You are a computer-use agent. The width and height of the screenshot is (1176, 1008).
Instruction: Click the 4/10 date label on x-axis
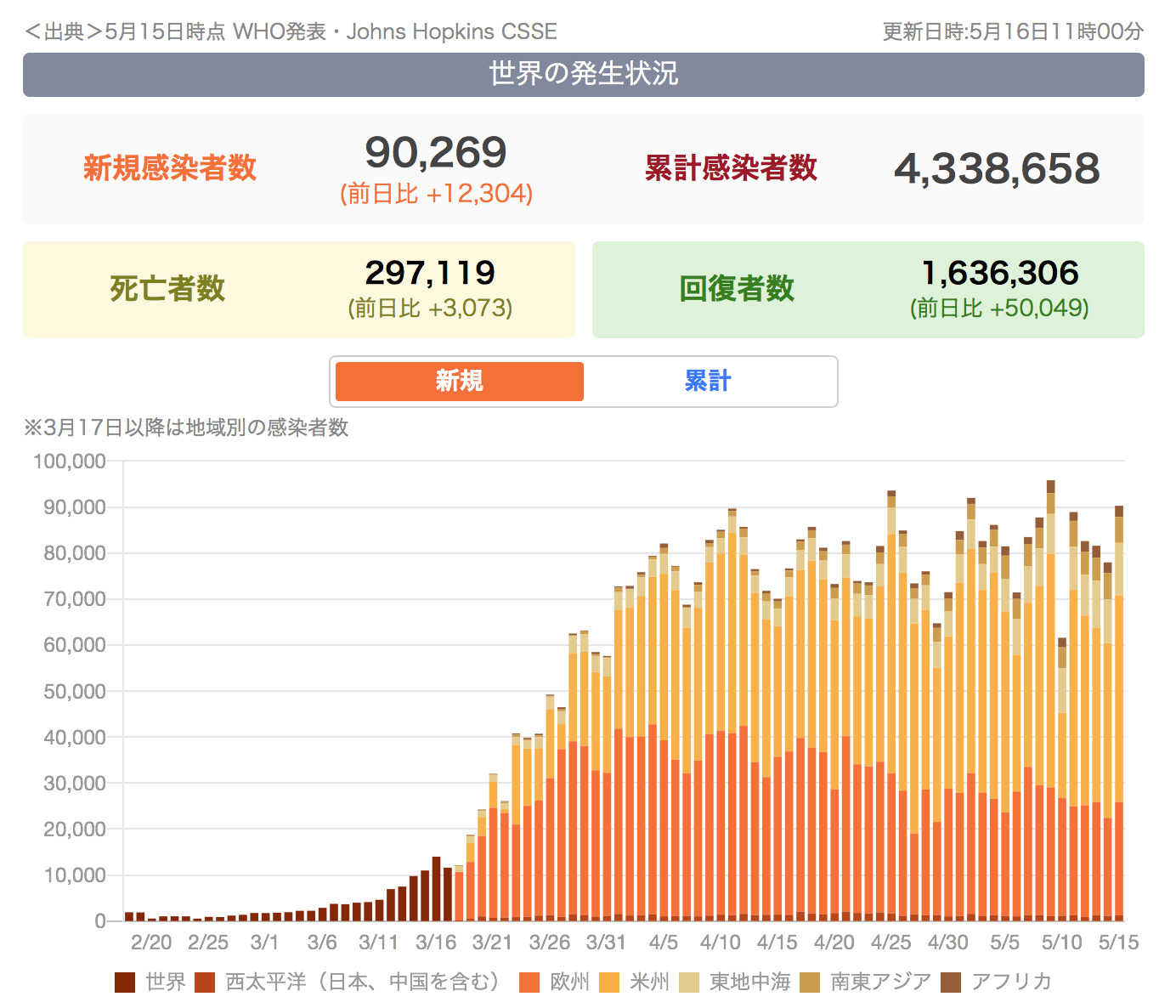tap(721, 943)
